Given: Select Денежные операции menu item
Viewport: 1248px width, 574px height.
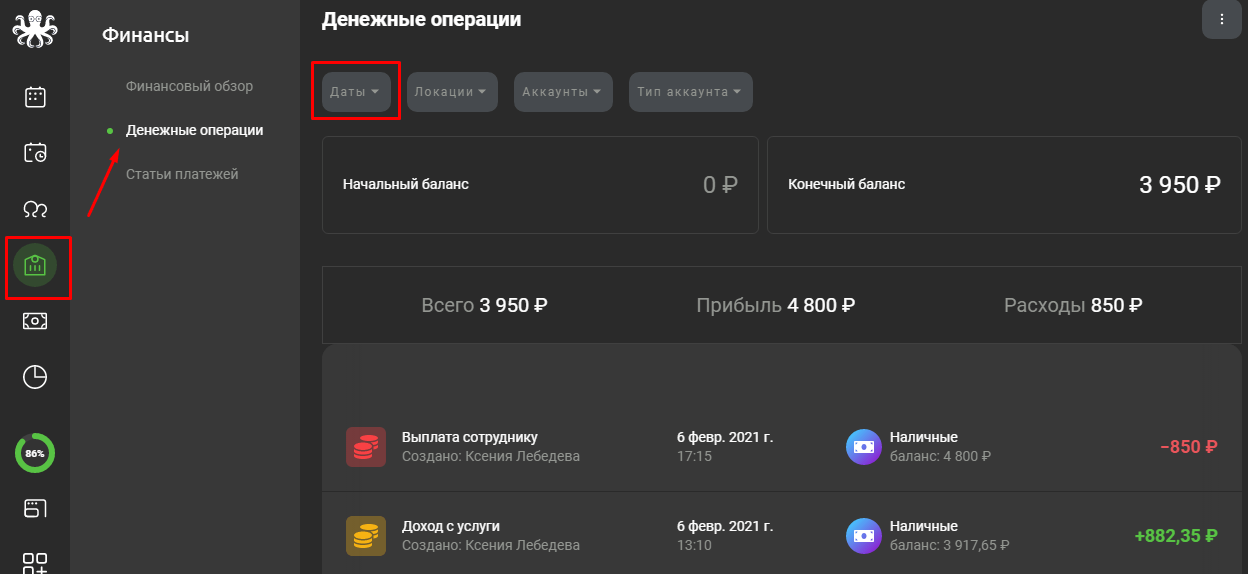Looking at the screenshot, I should coord(195,130).
